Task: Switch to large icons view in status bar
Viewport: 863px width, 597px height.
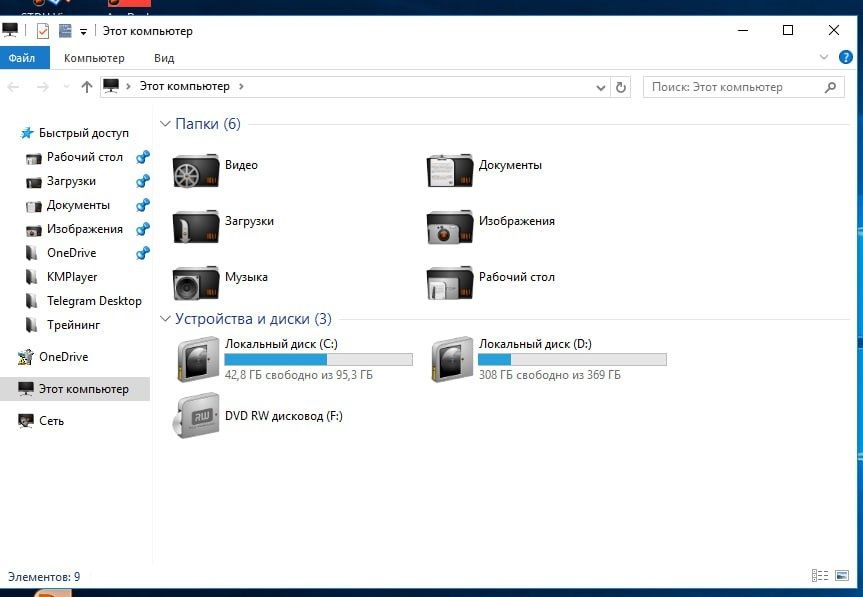Action: click(842, 576)
